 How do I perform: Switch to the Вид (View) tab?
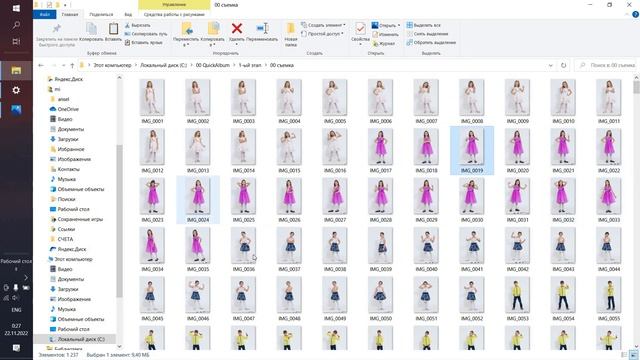(128, 14)
